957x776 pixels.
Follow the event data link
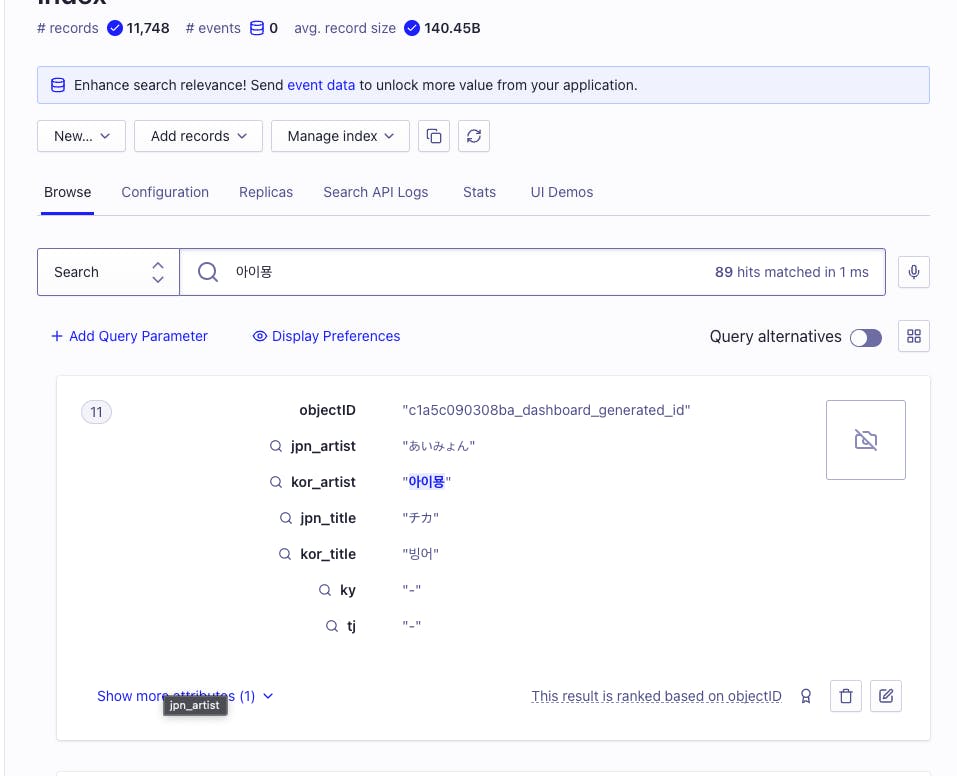coord(321,85)
